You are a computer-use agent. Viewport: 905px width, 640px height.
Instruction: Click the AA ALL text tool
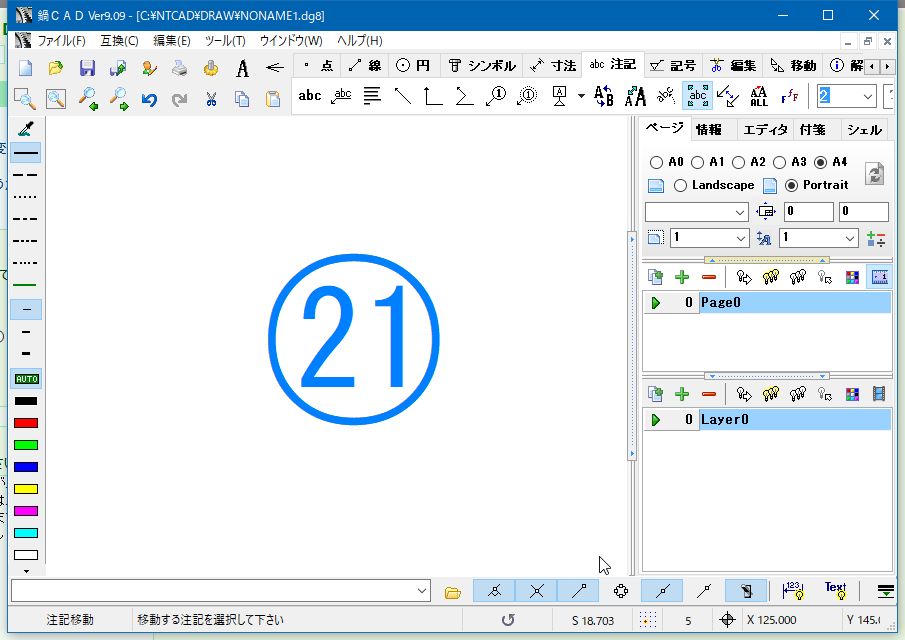[x=758, y=96]
